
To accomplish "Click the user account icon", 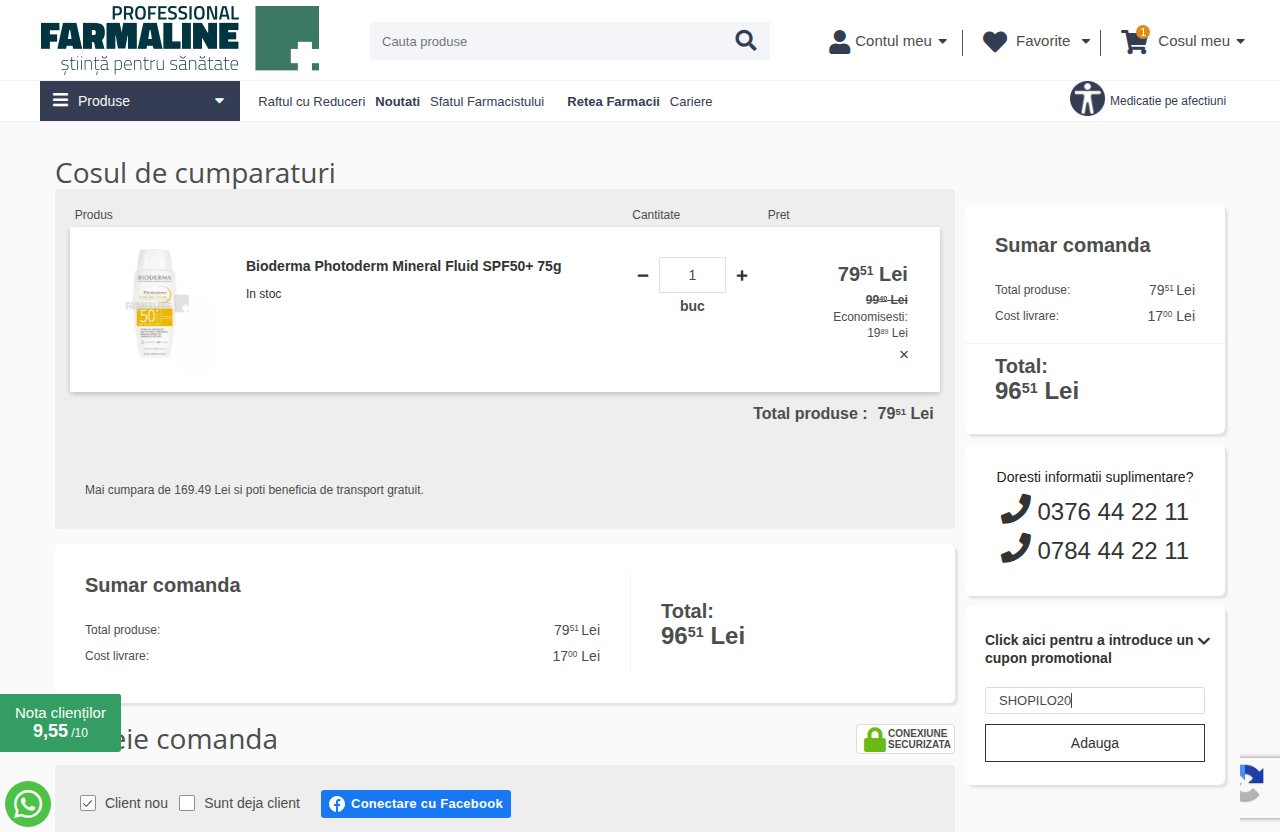I will click(840, 42).
